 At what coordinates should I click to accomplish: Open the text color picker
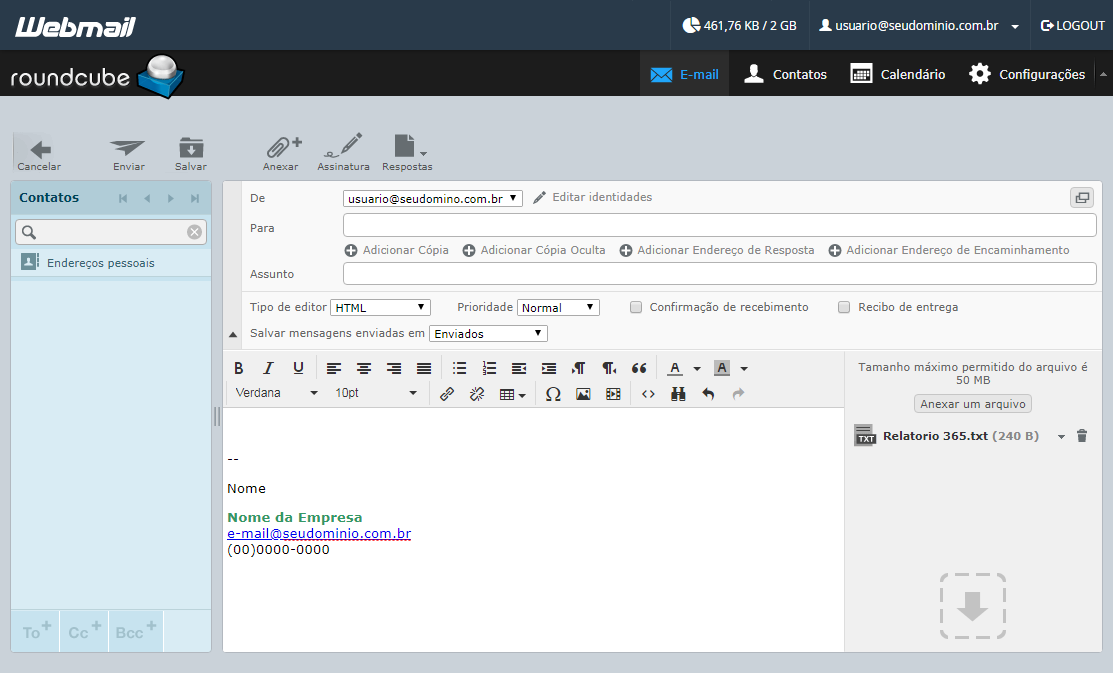(x=696, y=368)
